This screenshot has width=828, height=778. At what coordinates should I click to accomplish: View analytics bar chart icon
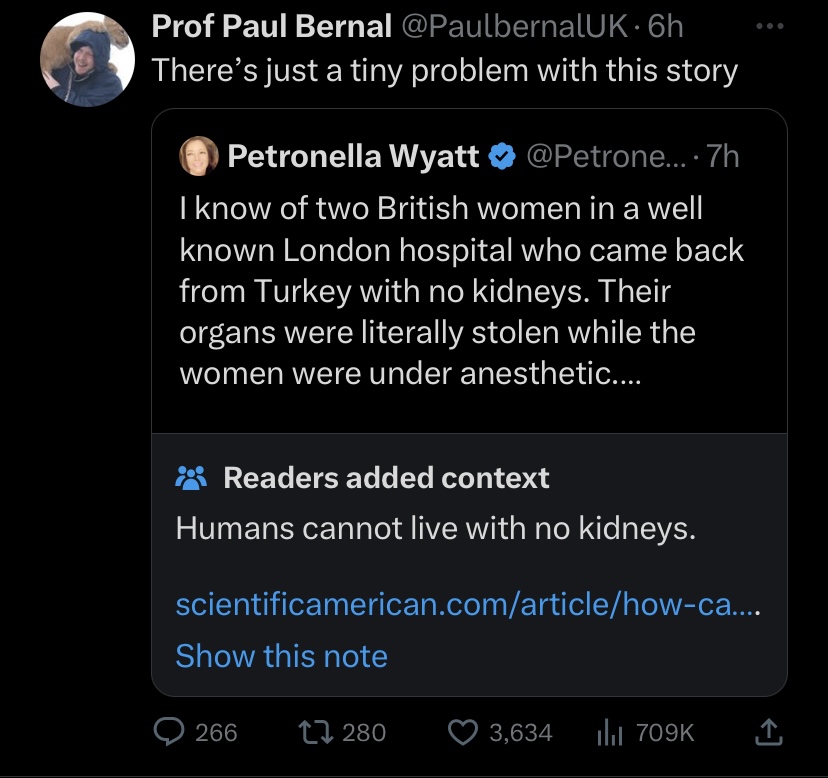click(610, 733)
